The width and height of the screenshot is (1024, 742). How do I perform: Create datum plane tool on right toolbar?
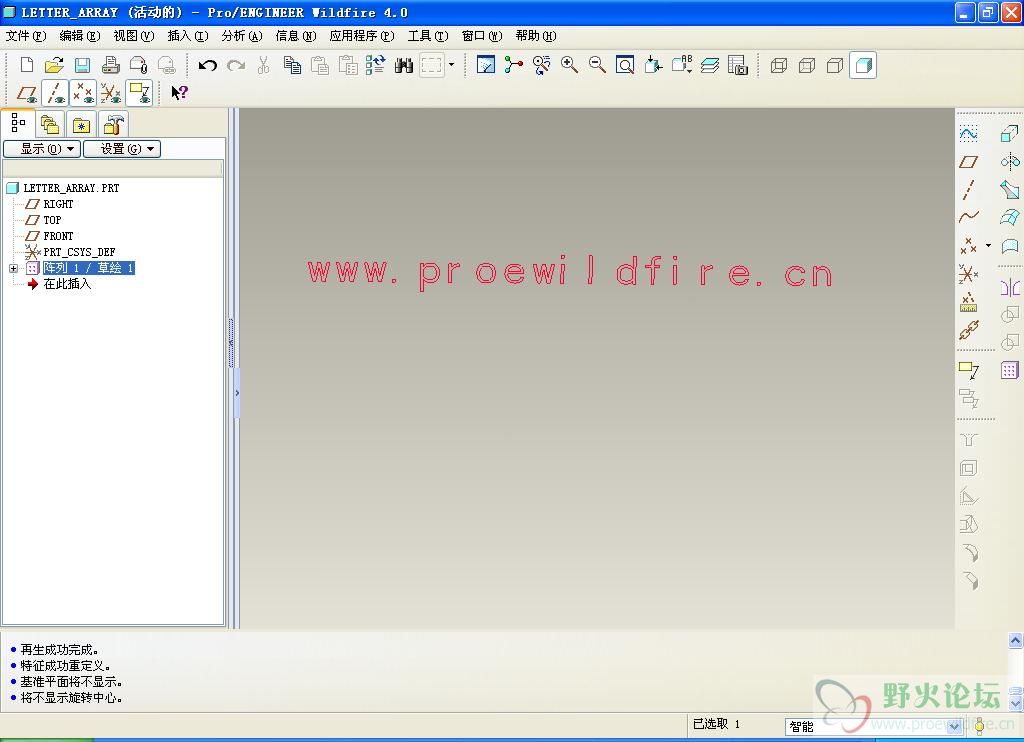(968, 162)
